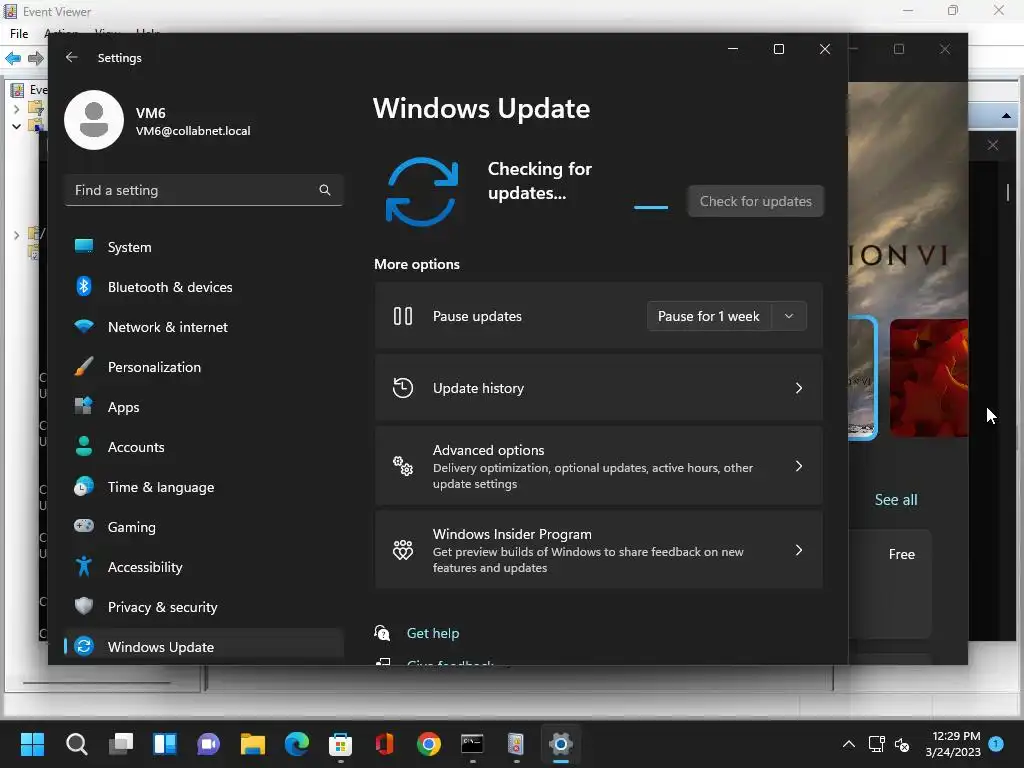The image size is (1024, 768).
Task: Show hidden system tray icons
Action: pyautogui.click(x=848, y=744)
